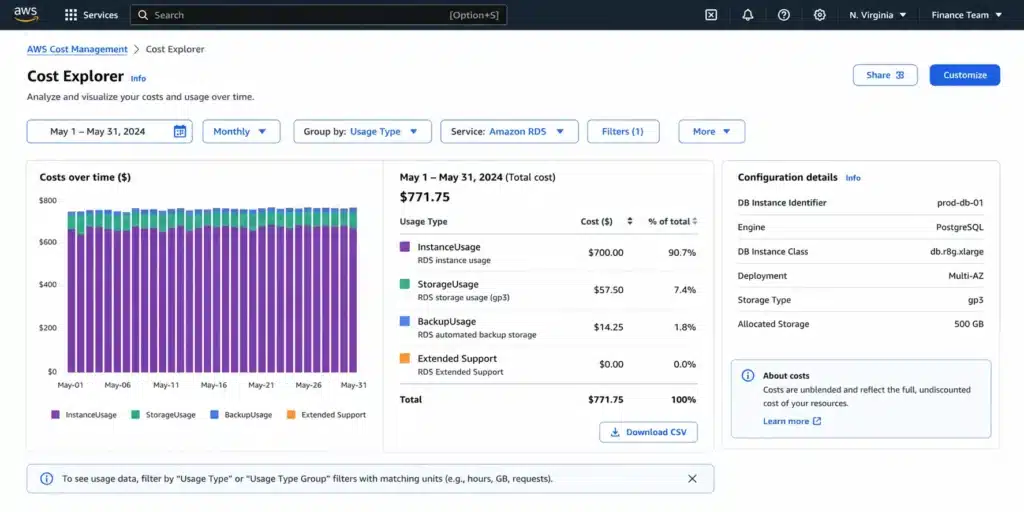Click the May-31 bar in the chart

point(353,290)
